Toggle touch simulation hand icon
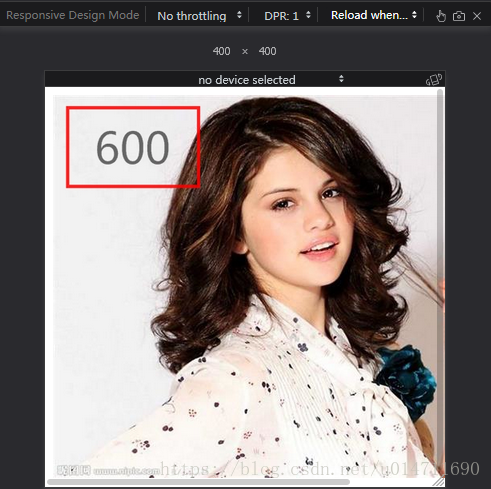Image resolution: width=491 pixels, height=489 pixels. click(x=441, y=16)
